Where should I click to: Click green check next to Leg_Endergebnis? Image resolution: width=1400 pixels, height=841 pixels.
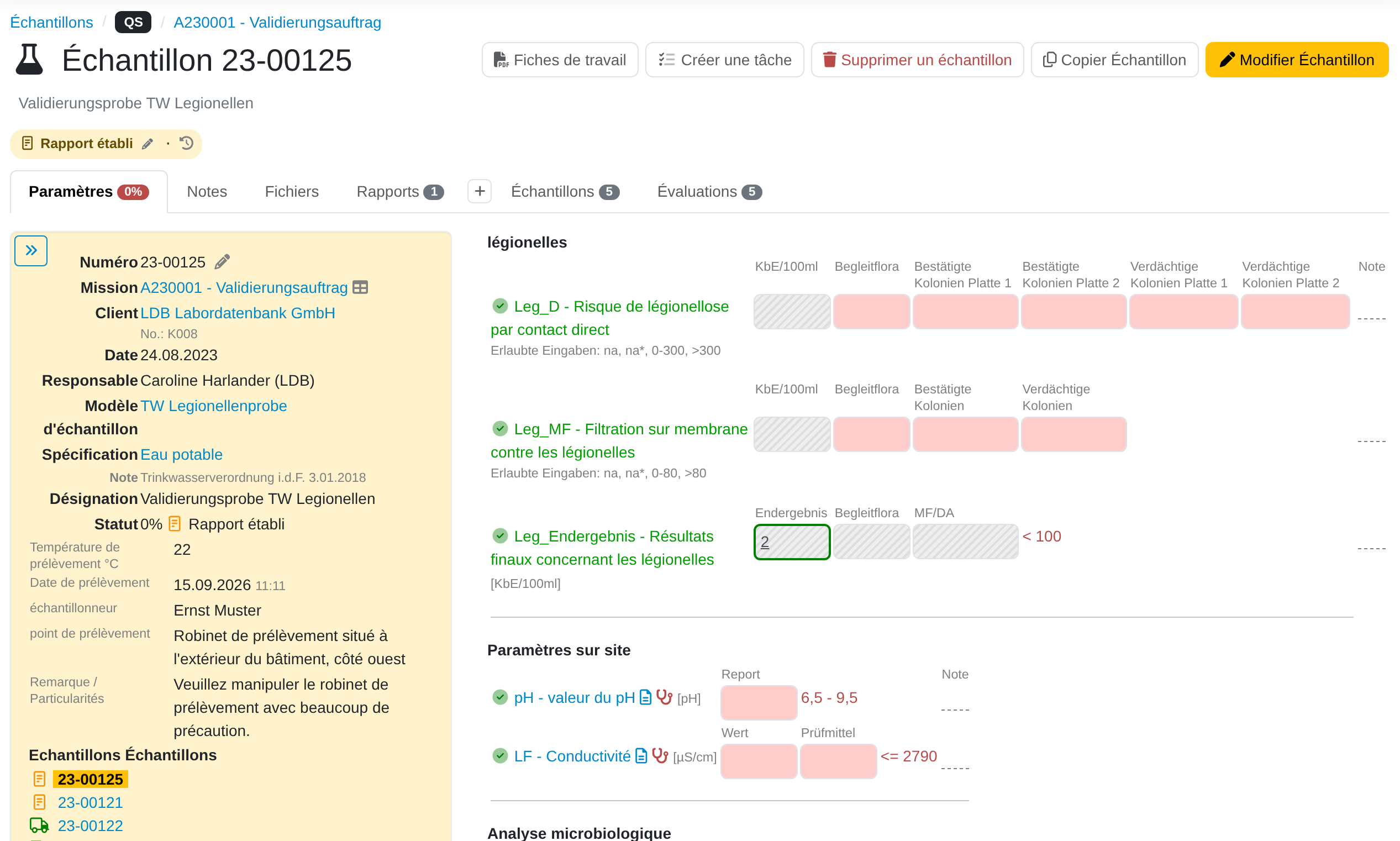click(x=499, y=535)
